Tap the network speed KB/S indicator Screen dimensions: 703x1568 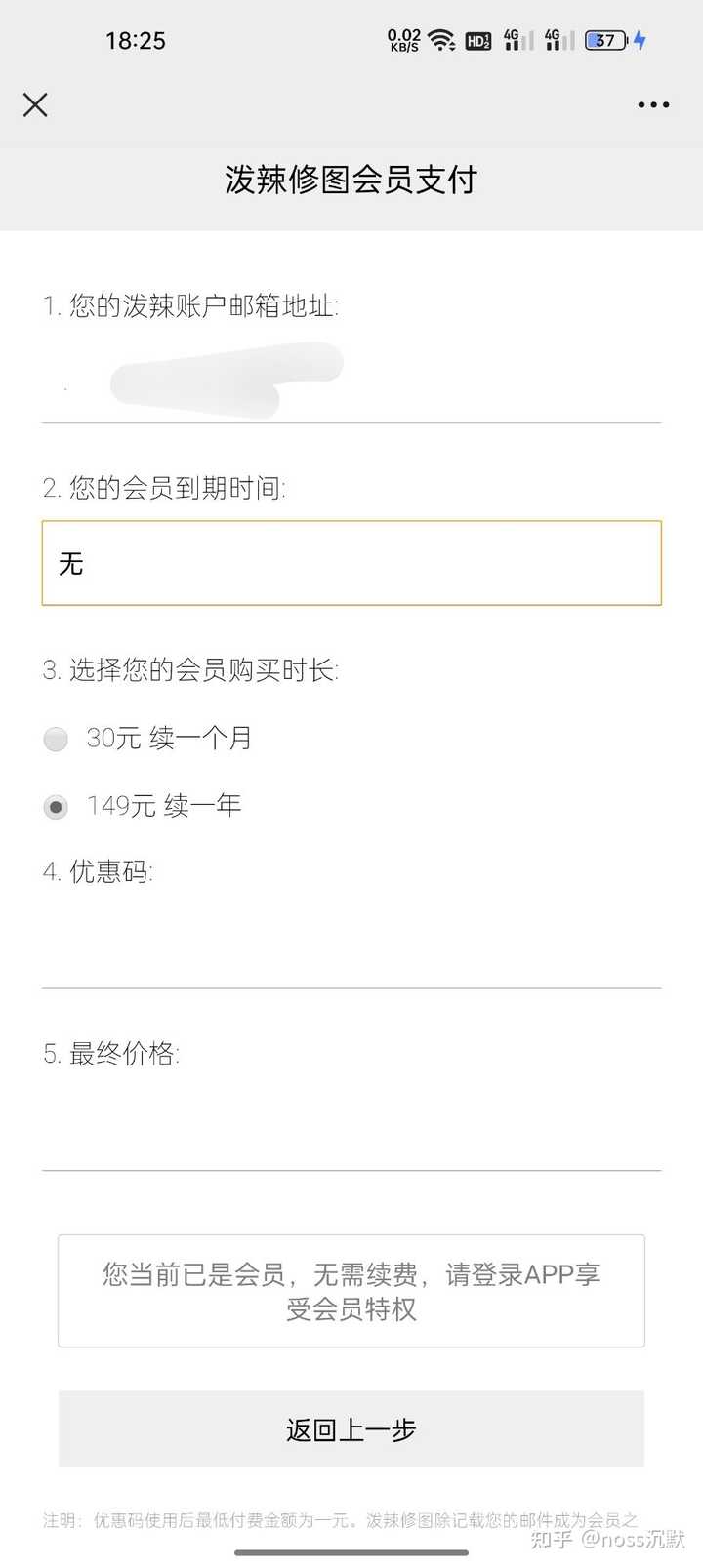point(404,40)
